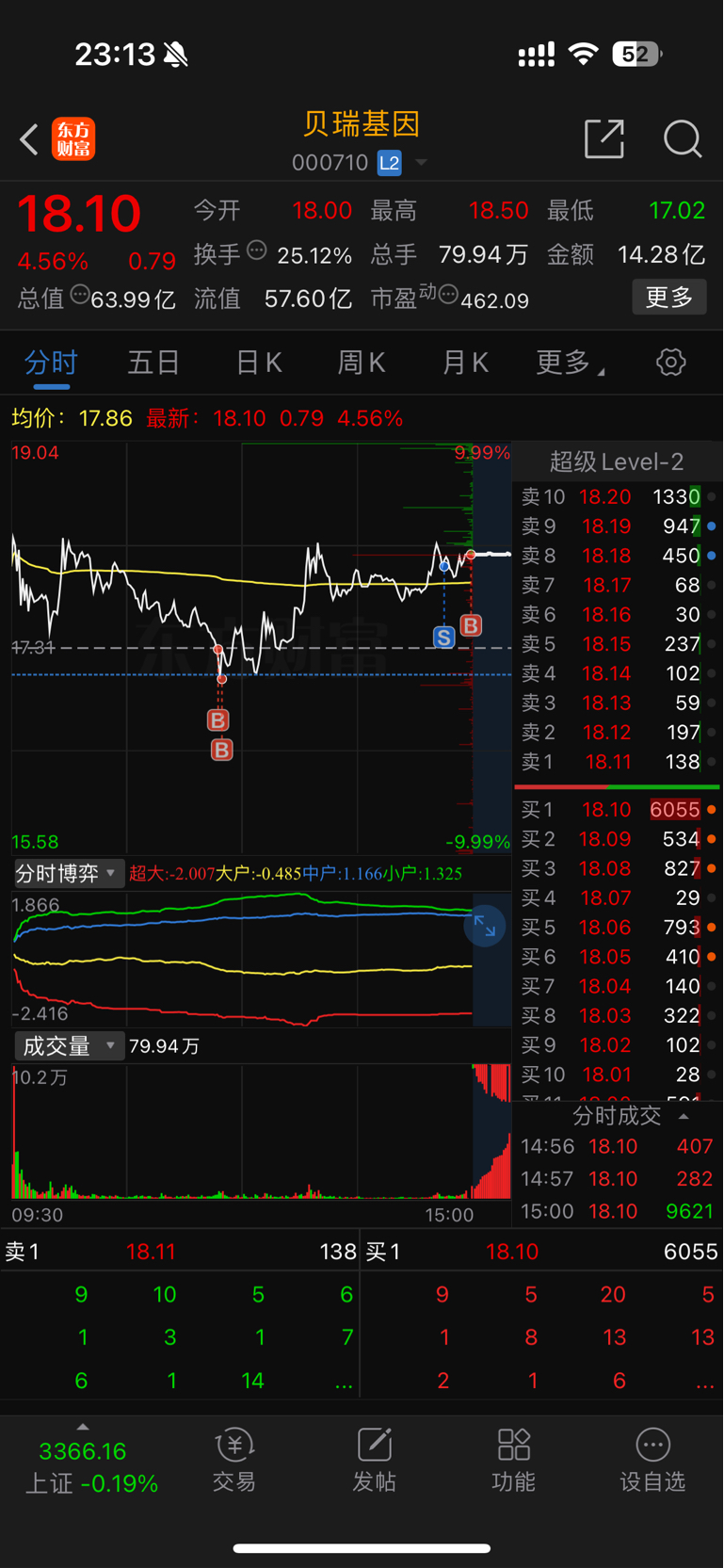Tap the total volume 79.94万 label
Image resolution: width=724 pixels, height=1568 pixels.
click(x=164, y=1046)
